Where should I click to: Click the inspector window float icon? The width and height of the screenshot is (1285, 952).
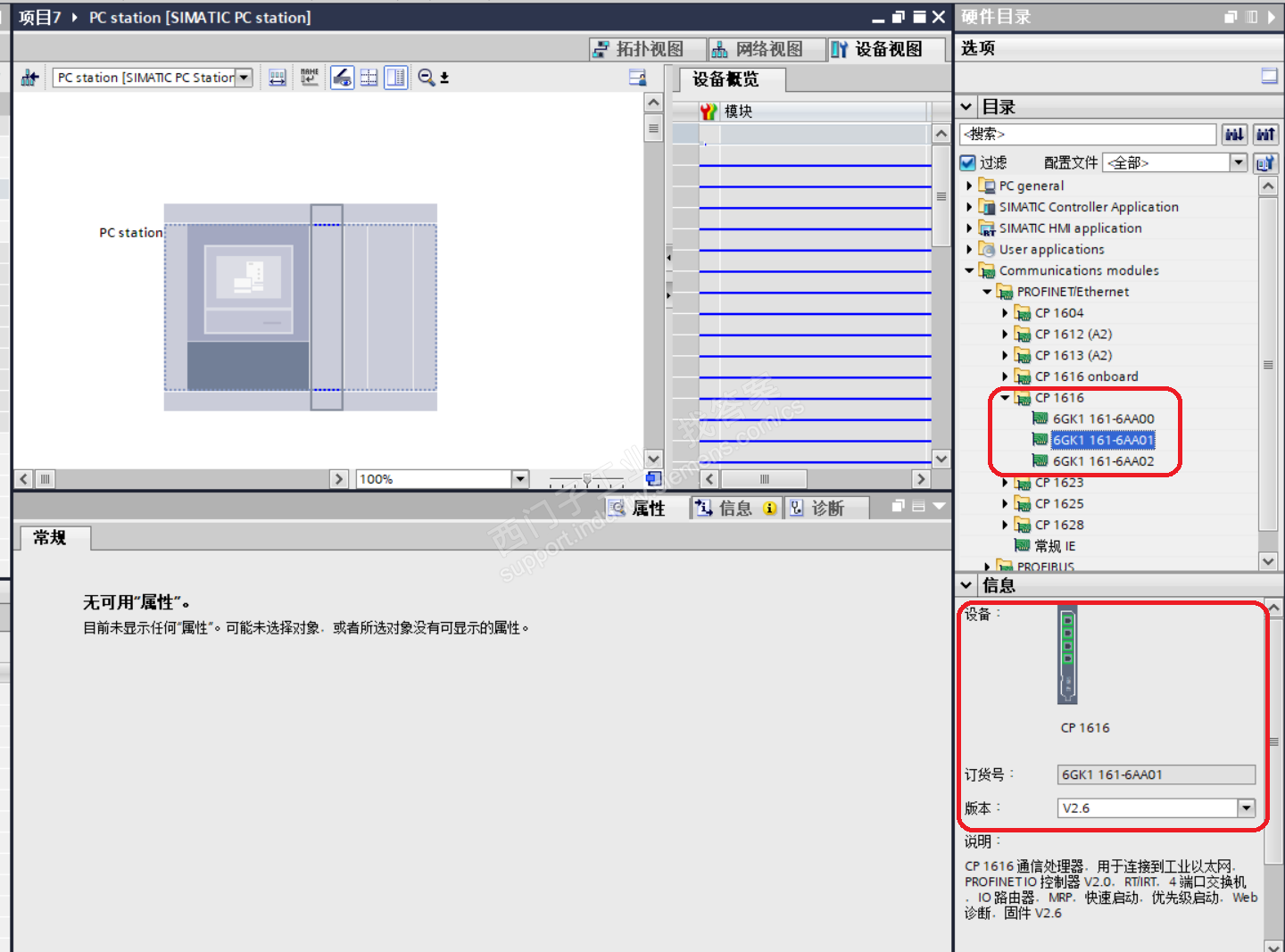pos(898,506)
